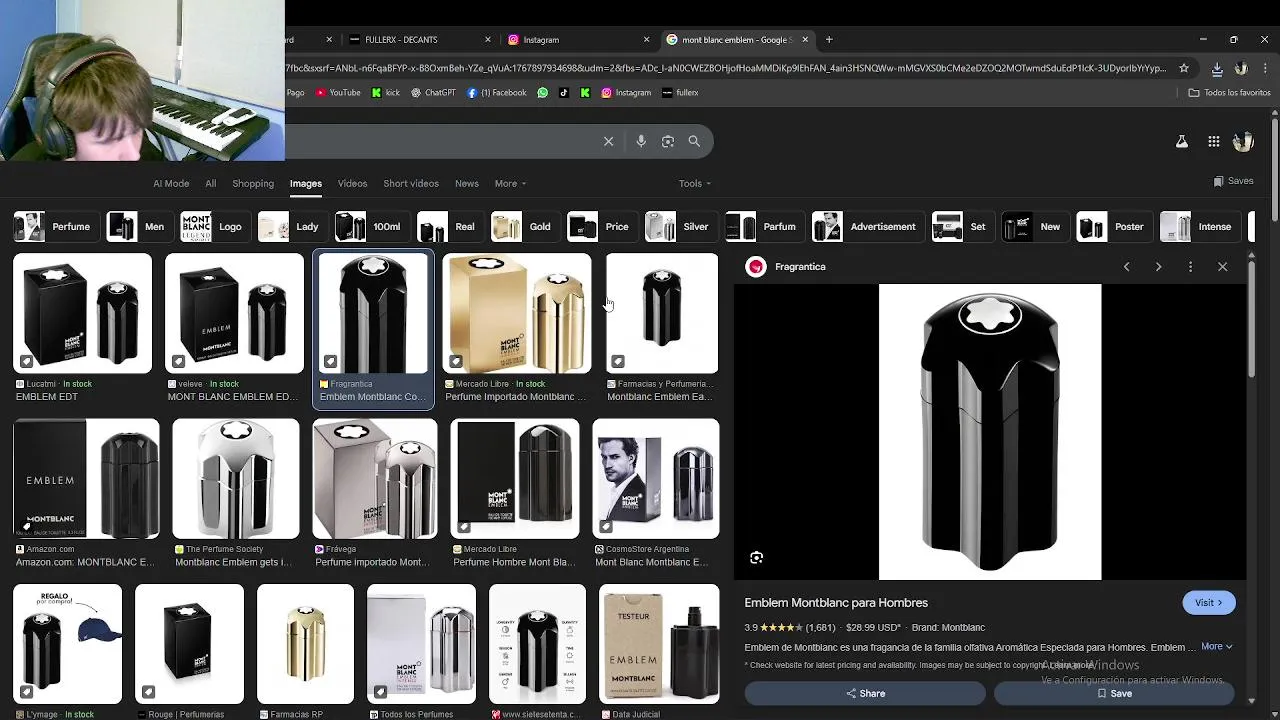Open Chrome downloads icon
The height and width of the screenshot is (720, 1280).
point(1217,68)
